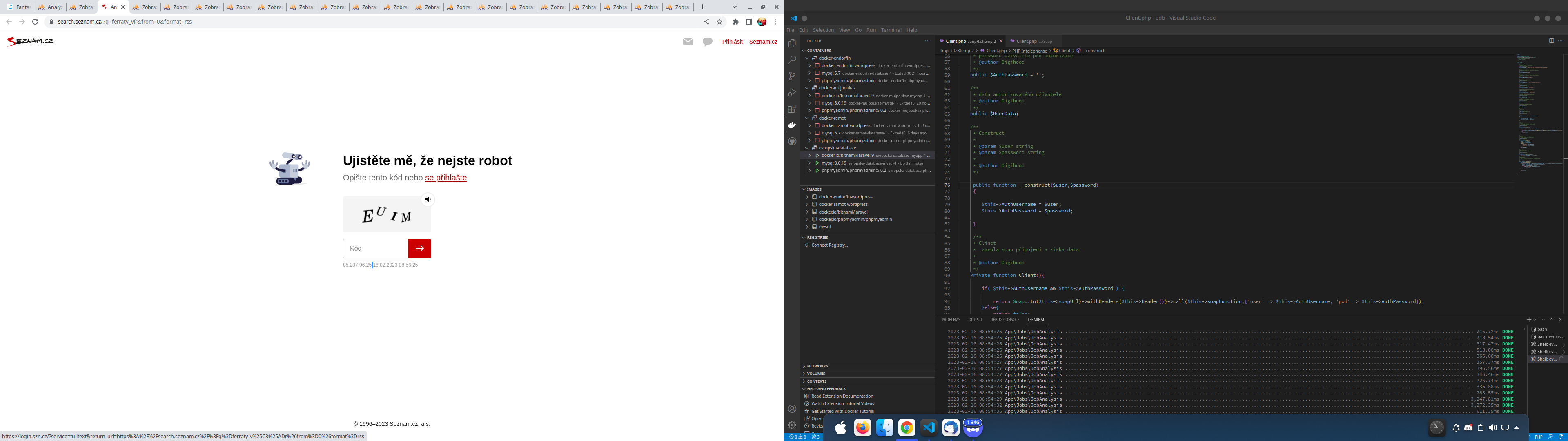Open the new terminal profile dropdown arrow
The width and height of the screenshot is (1568, 441).
coord(1535,320)
